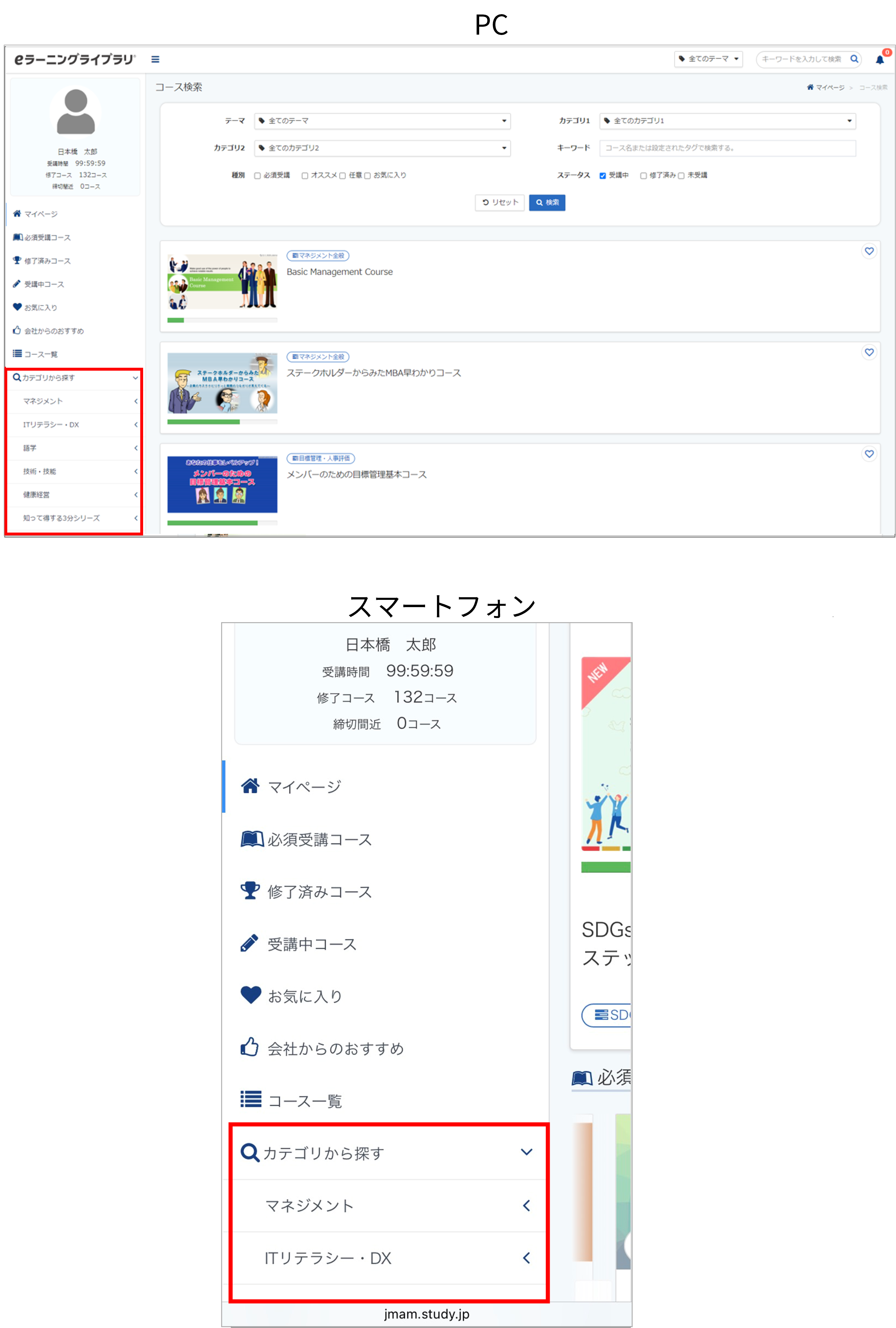This screenshot has width=896, height=1328.
Task: Click smartphone 修了済みコース trophy icon
Action: (250, 891)
